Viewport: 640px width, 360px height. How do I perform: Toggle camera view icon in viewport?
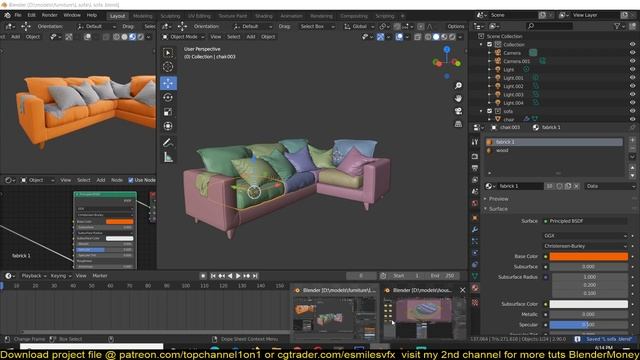point(458,111)
